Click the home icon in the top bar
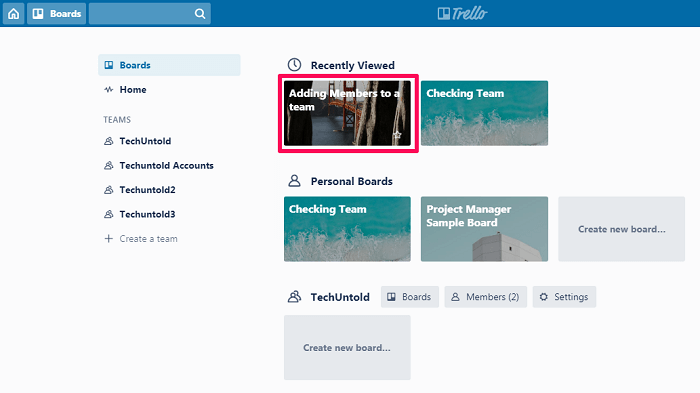Screen dimensions: 700x393 pyautogui.click(x=13, y=13)
